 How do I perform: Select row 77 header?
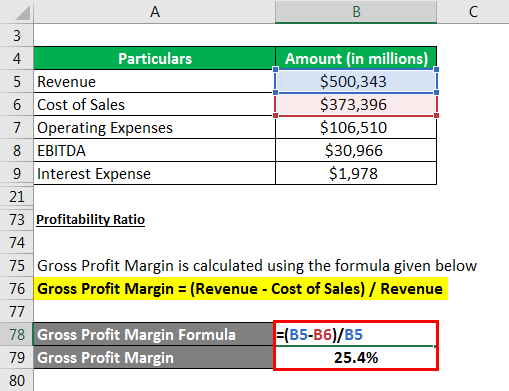(17, 311)
